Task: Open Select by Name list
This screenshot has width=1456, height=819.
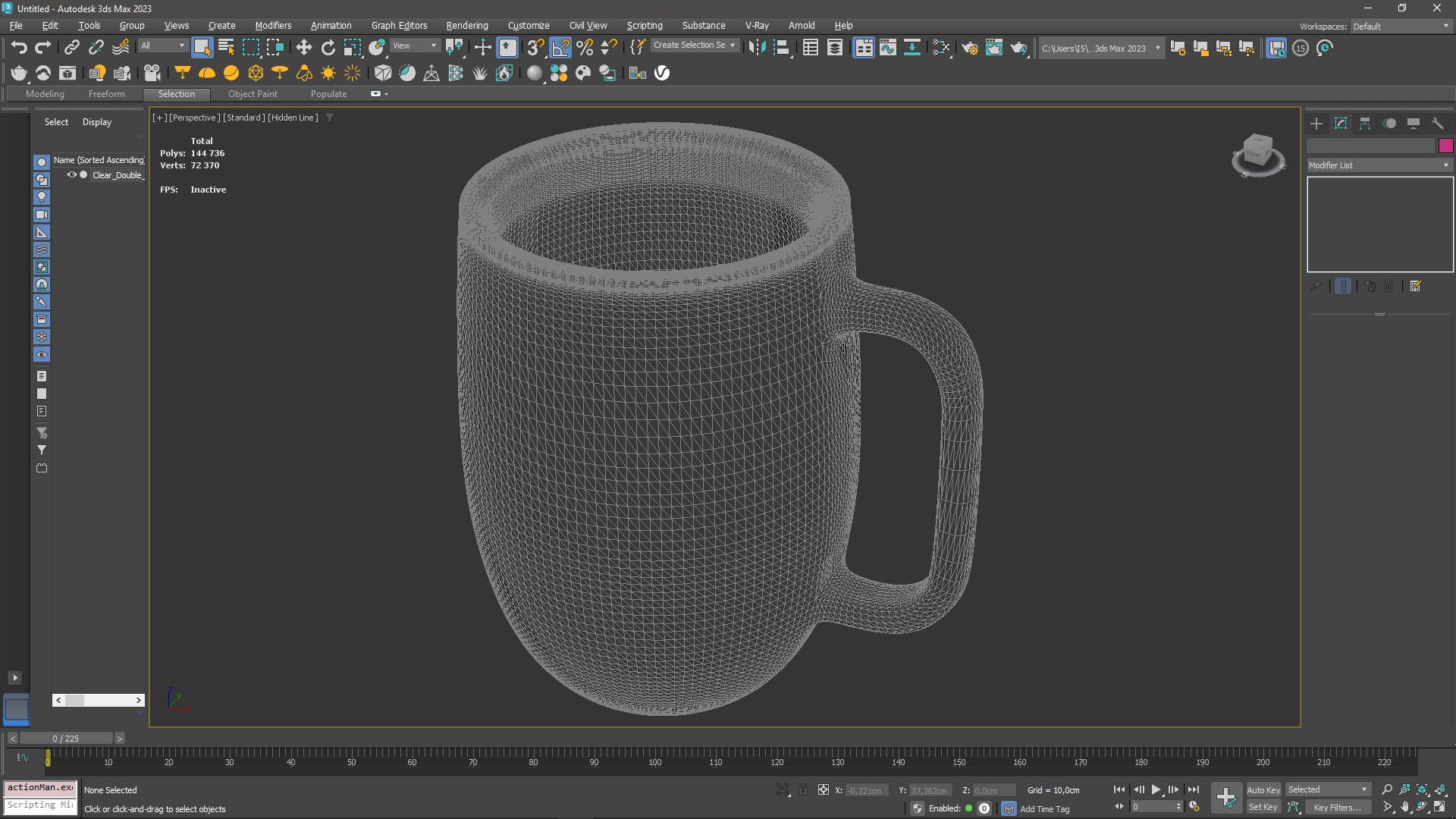Action: click(x=226, y=48)
